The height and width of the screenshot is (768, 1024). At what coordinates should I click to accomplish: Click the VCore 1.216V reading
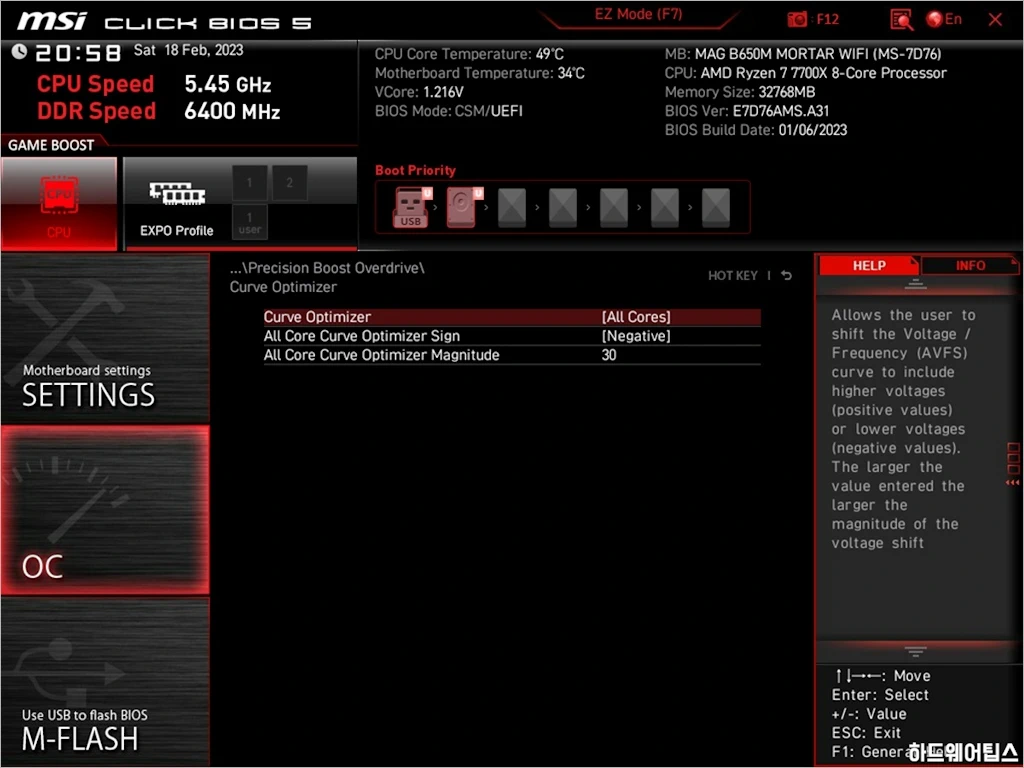coord(419,92)
